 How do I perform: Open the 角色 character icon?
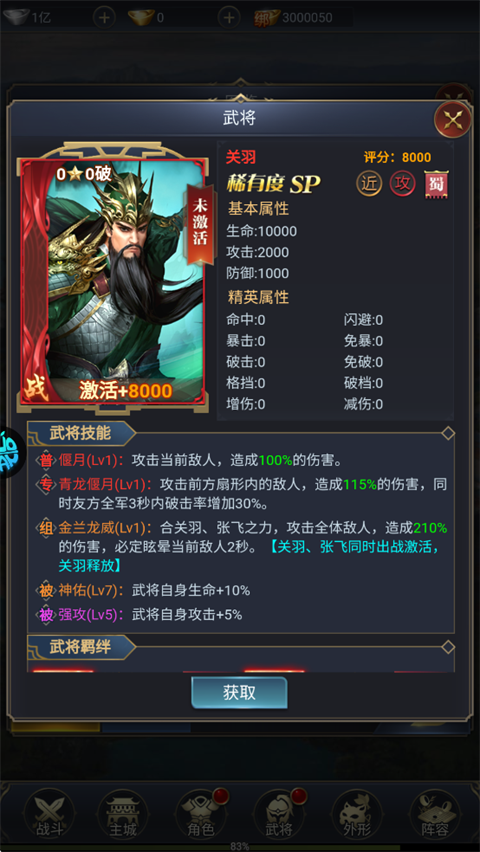point(200,813)
